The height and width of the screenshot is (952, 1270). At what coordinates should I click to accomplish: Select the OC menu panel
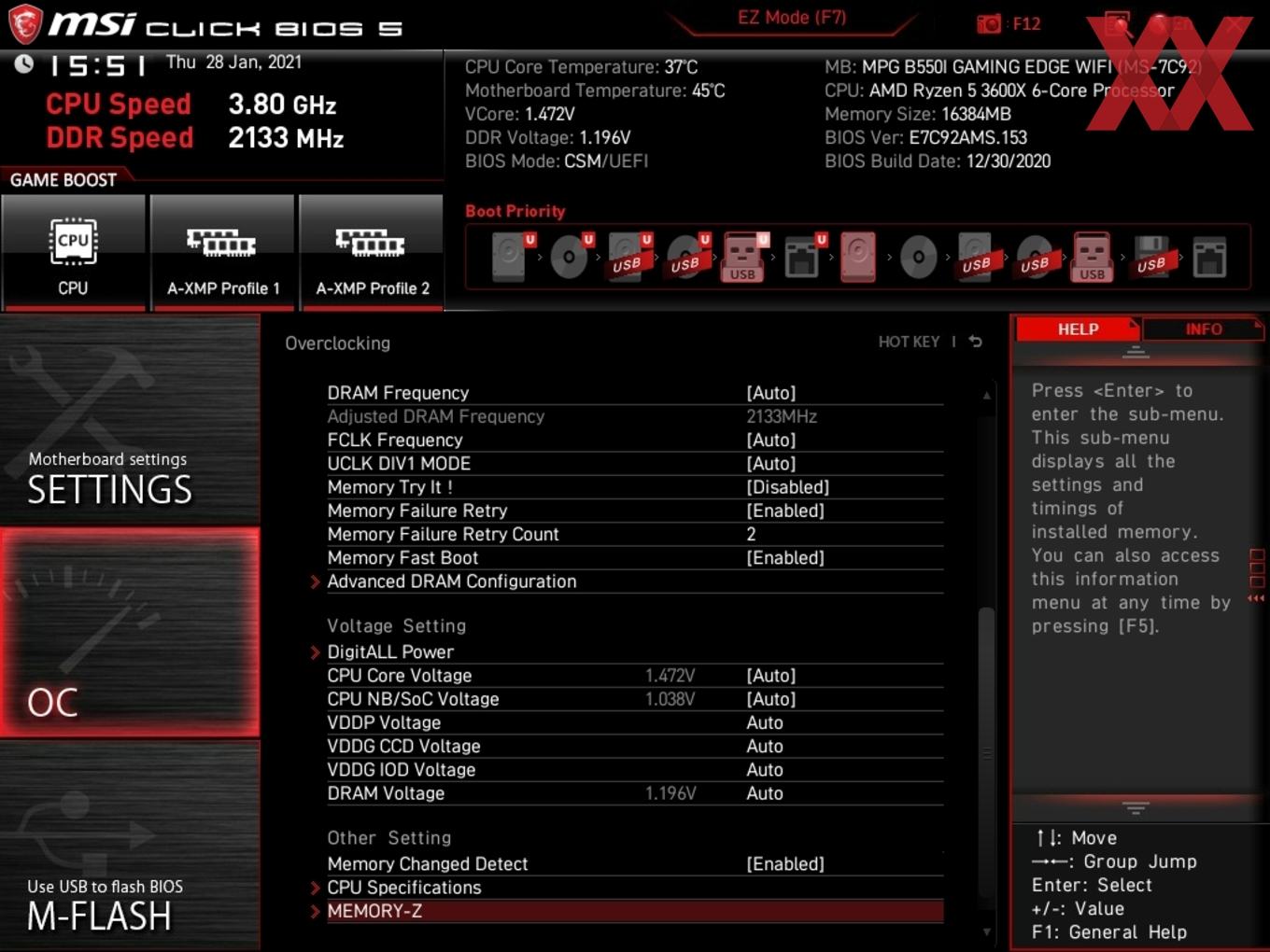point(130,633)
